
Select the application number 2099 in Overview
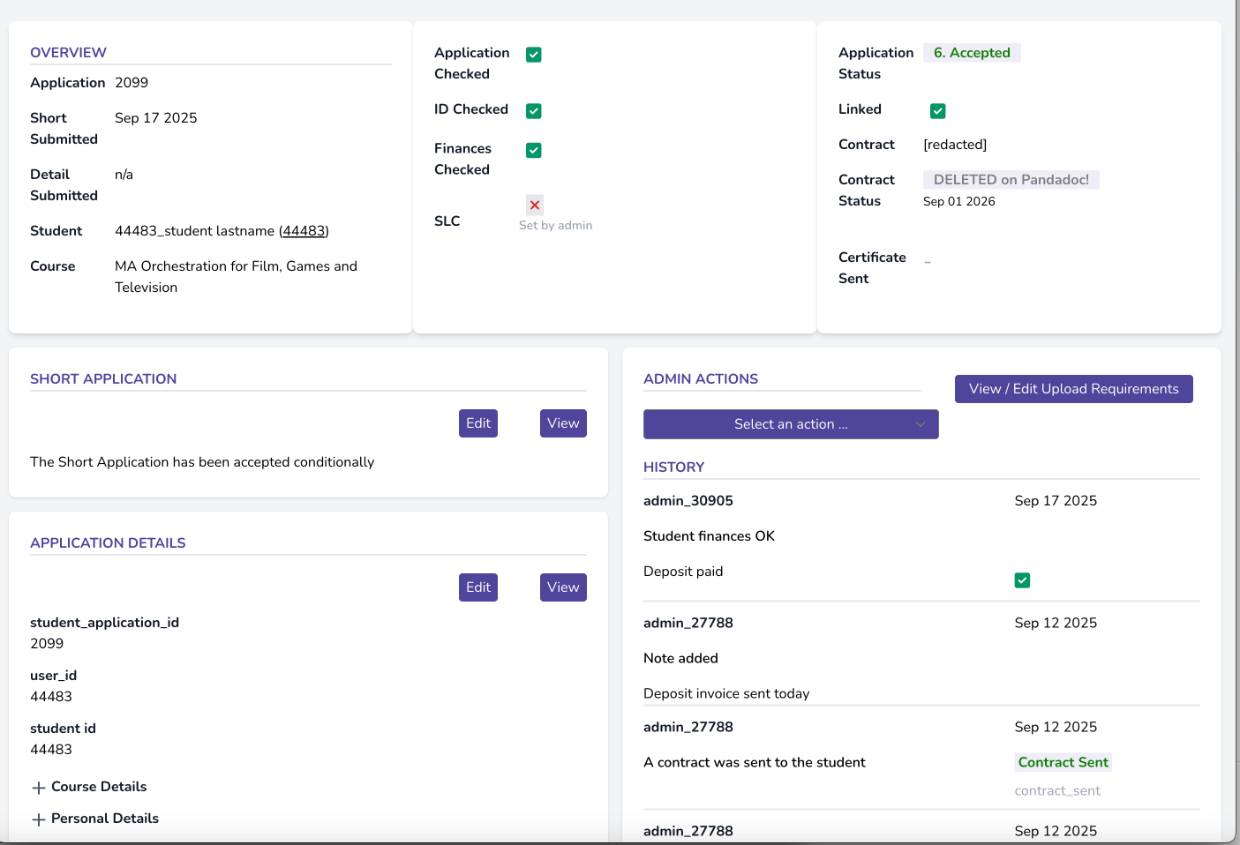(x=132, y=83)
